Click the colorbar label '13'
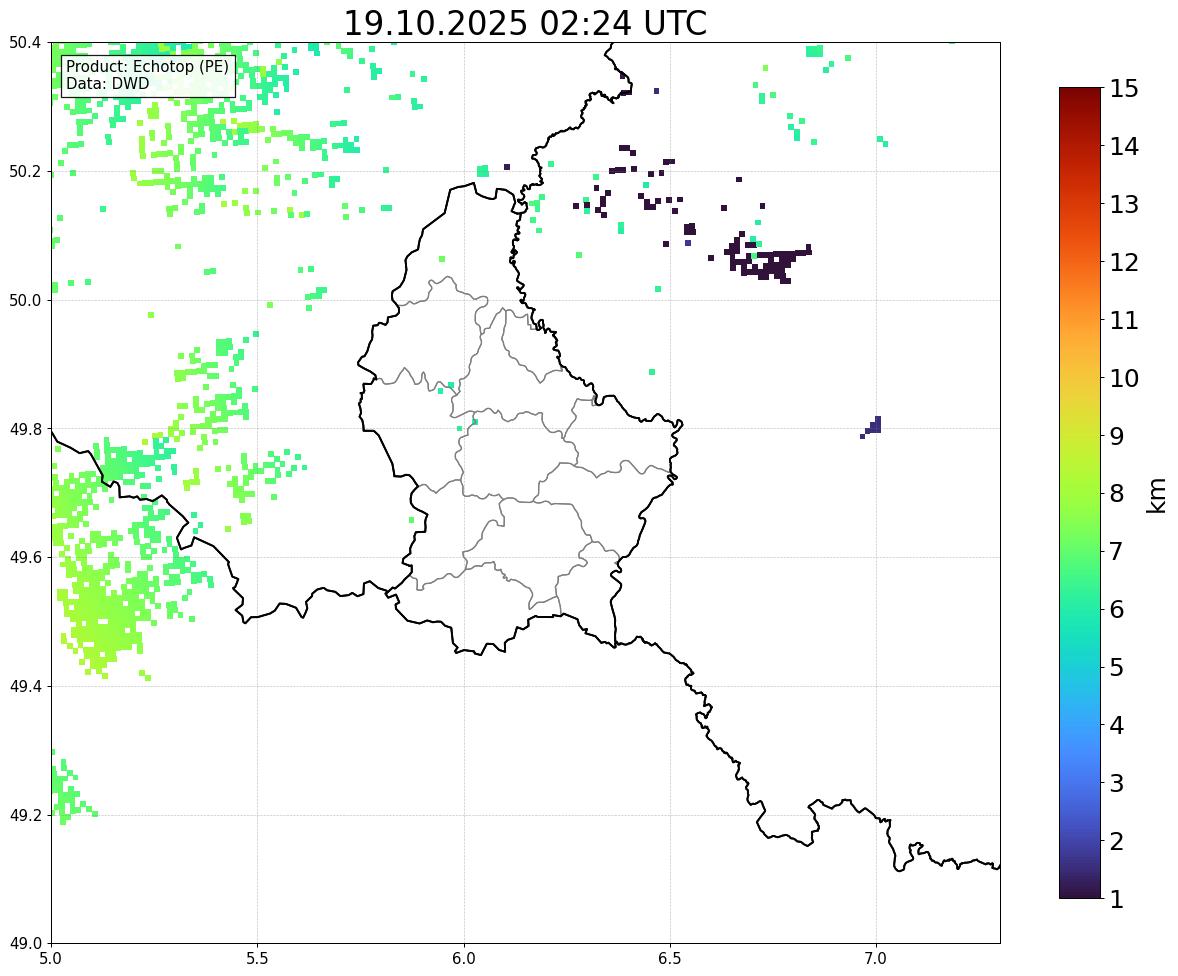 1124,204
